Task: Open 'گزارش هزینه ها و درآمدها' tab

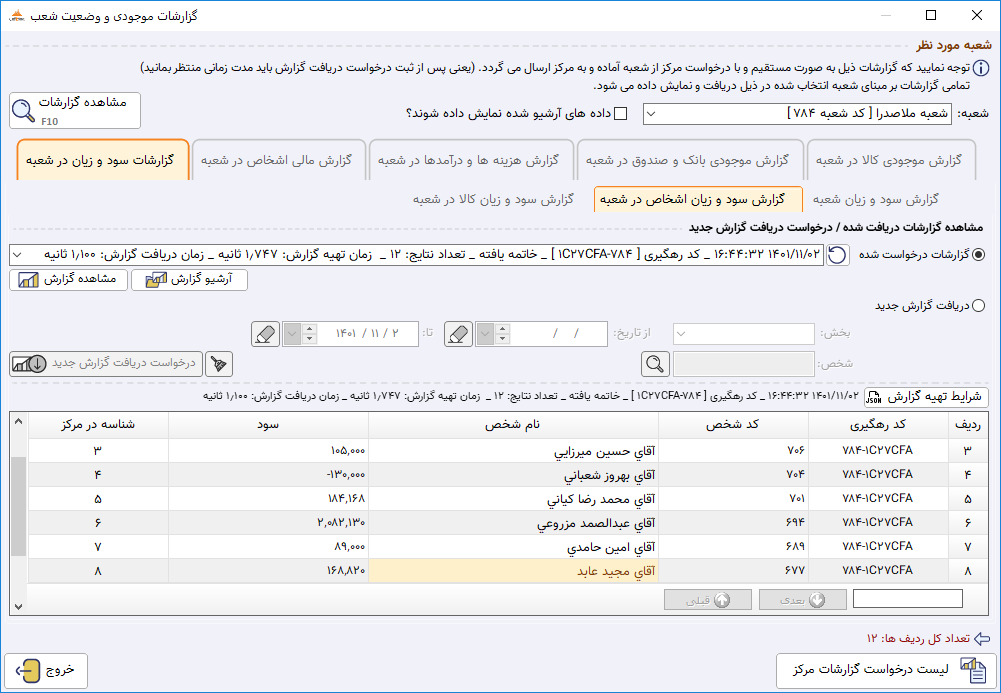Action: click(470, 160)
